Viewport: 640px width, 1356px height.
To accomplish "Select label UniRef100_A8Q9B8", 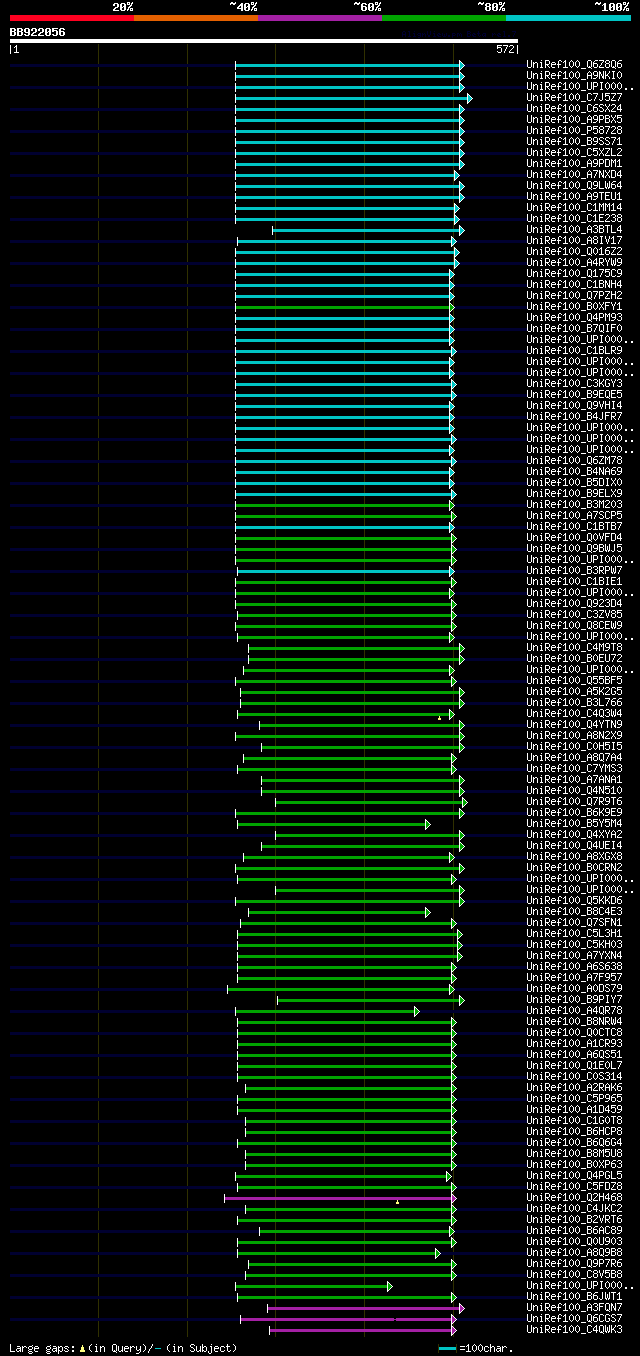I will coord(574,1253).
